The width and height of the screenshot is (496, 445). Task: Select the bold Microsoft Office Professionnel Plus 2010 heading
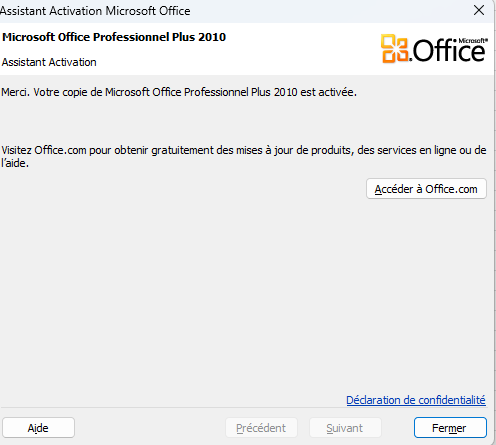(x=114, y=37)
